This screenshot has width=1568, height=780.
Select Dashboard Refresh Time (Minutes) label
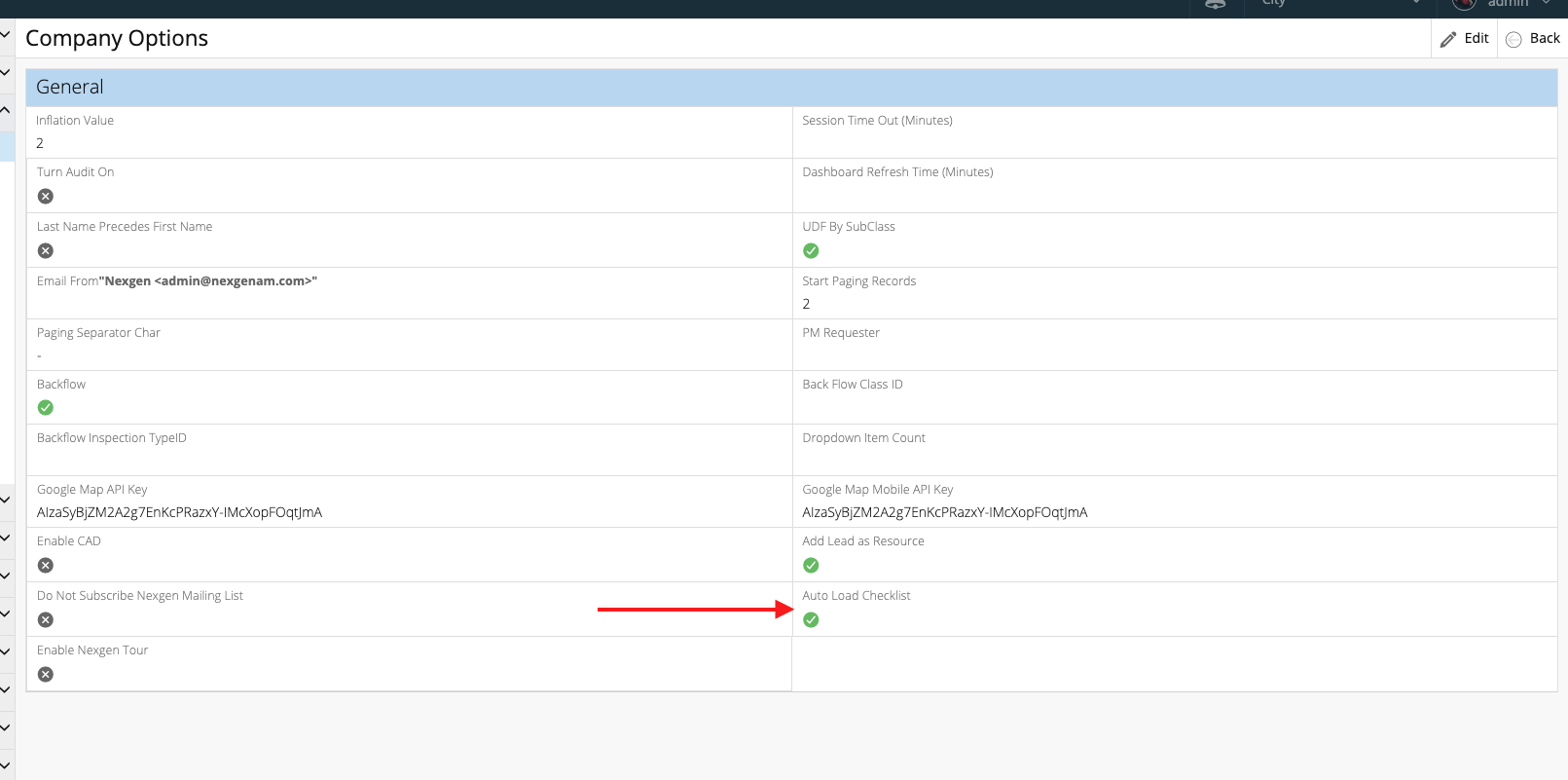897,172
